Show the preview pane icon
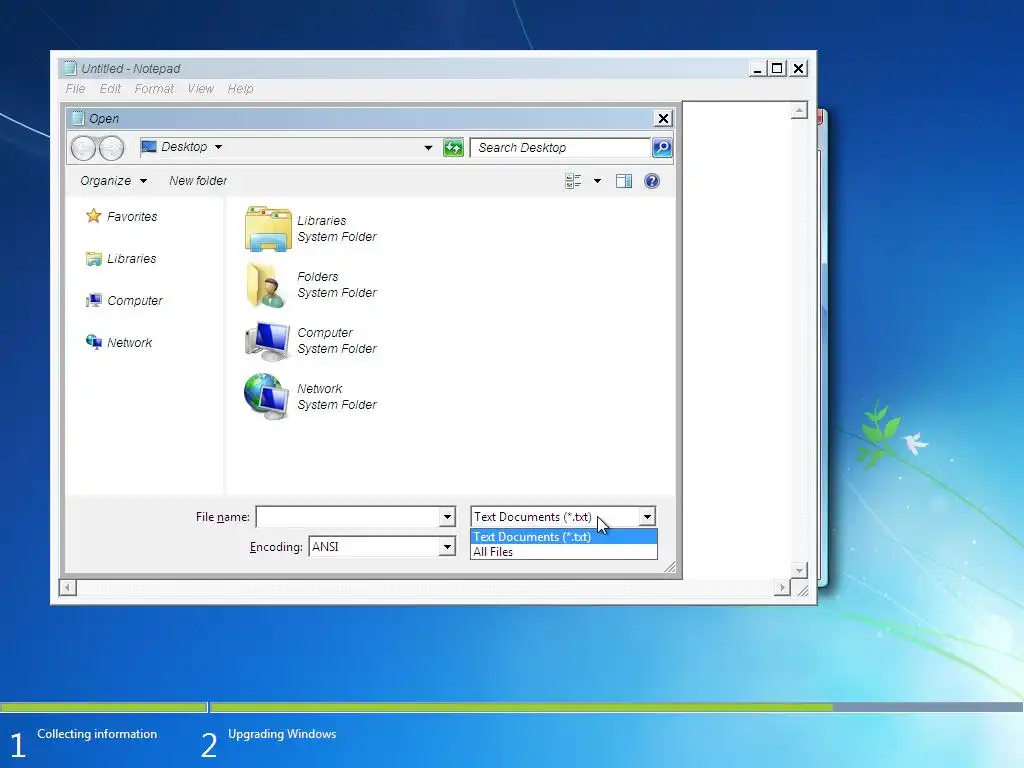 coord(624,181)
